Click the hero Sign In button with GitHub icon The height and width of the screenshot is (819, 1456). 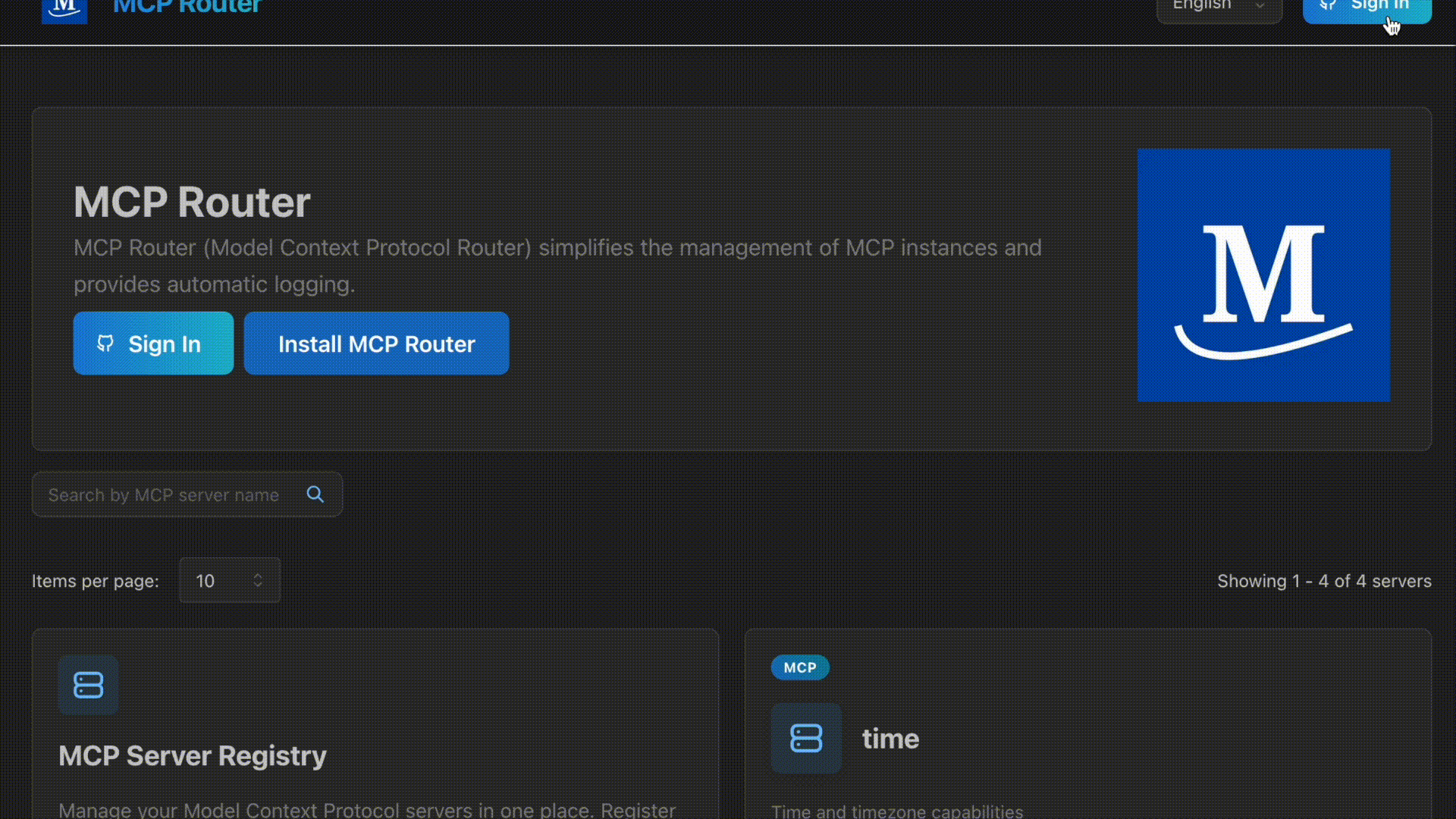[x=153, y=344]
